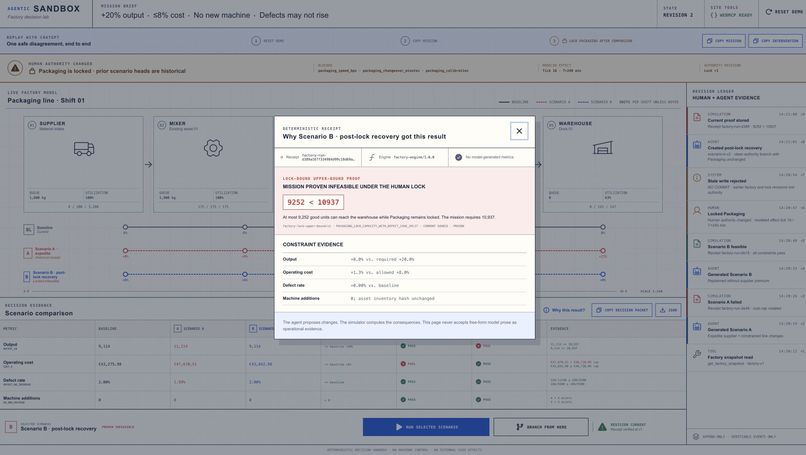Click the Reset Demo refresh icon
Viewport: 806px width, 455px height.
pyautogui.click(x=768, y=11)
